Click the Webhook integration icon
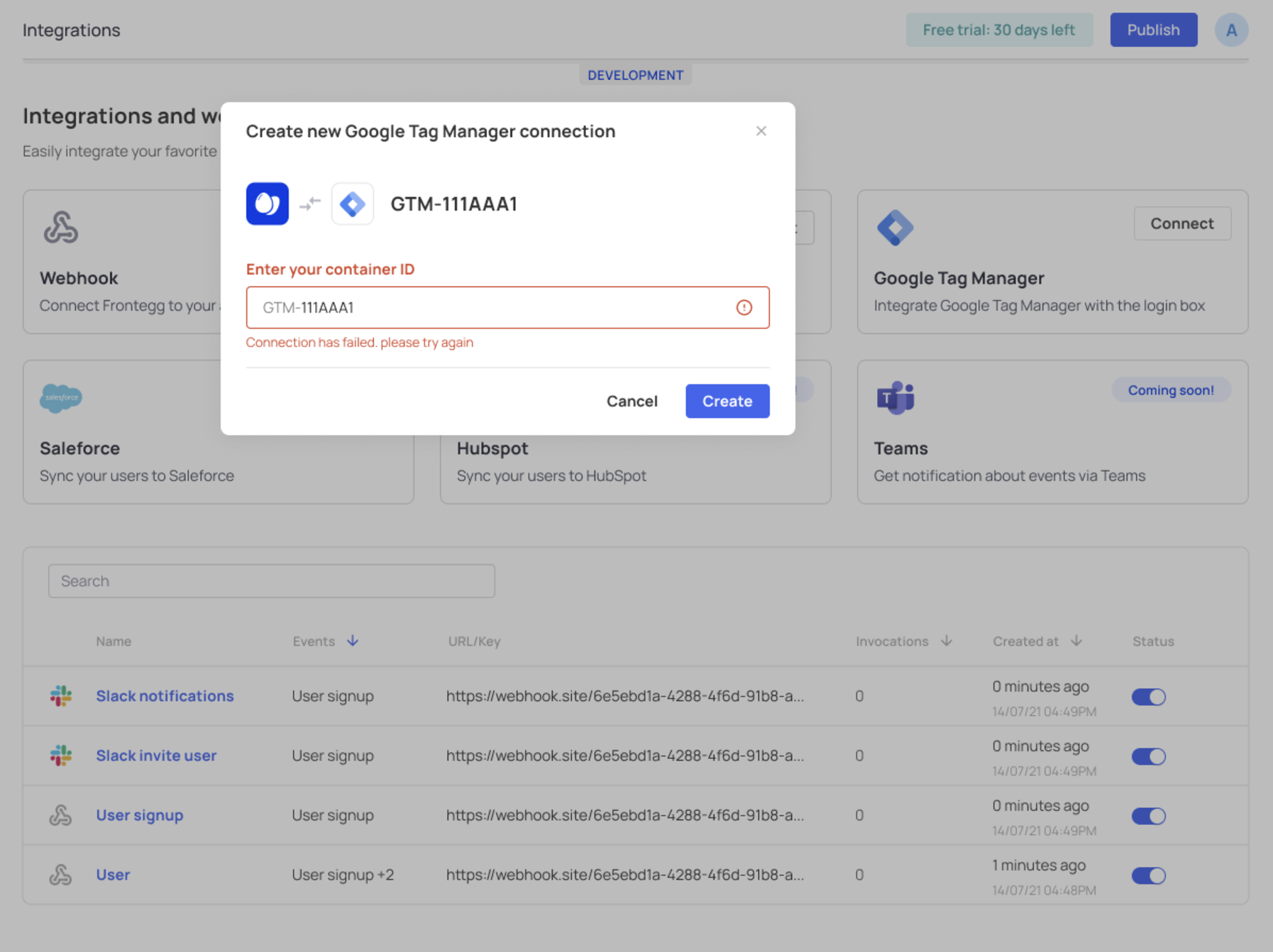1273x952 pixels. pyautogui.click(x=61, y=228)
